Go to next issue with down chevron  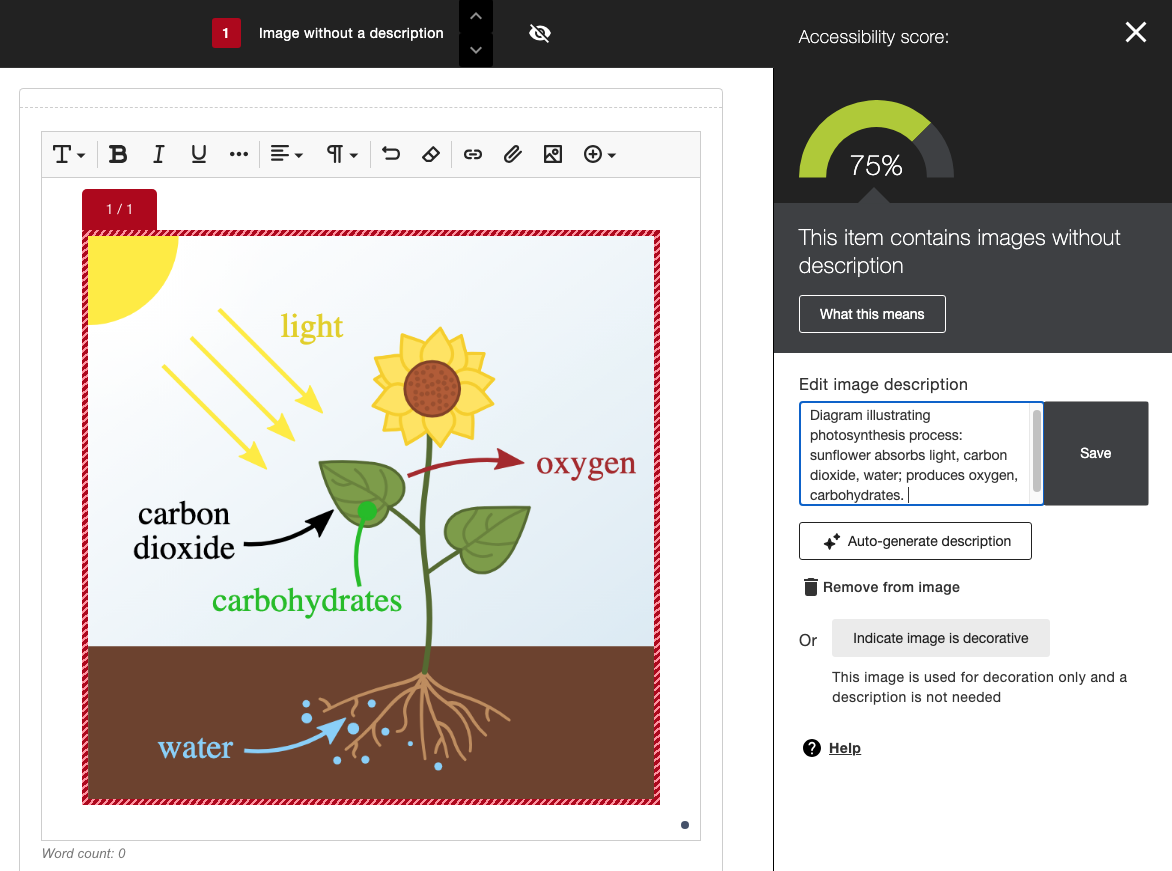476,50
